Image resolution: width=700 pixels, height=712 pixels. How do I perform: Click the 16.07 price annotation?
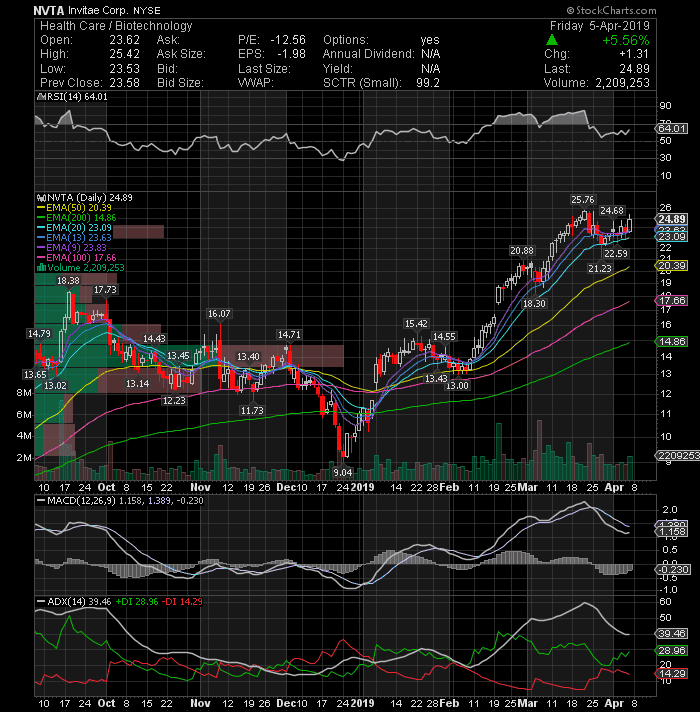(219, 314)
